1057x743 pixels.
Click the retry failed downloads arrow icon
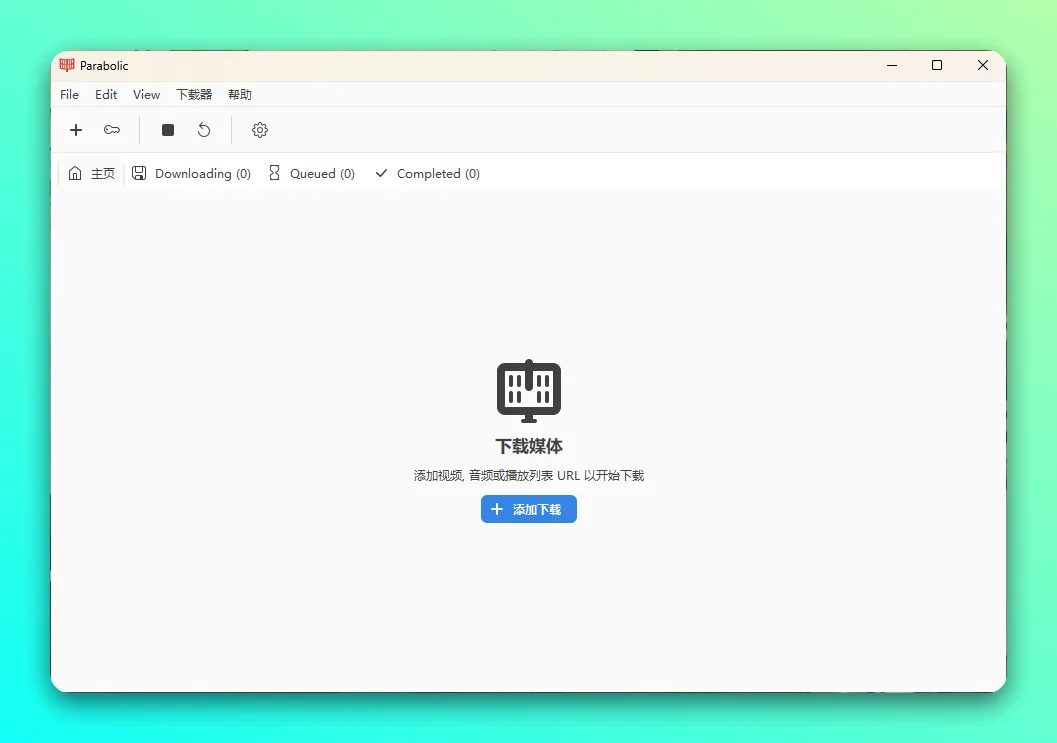click(x=204, y=130)
